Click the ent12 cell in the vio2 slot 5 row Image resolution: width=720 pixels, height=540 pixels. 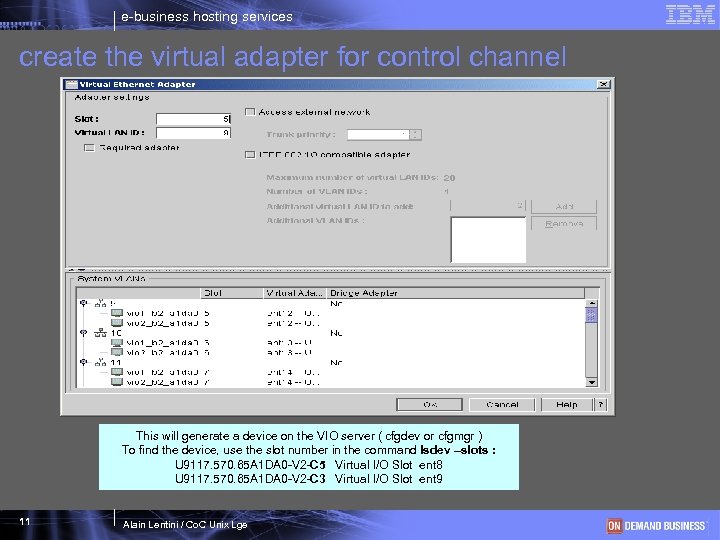[293, 323]
